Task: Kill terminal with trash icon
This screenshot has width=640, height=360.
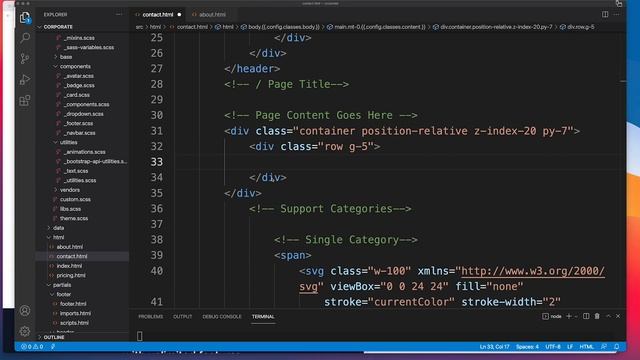Action: [x=597, y=316]
